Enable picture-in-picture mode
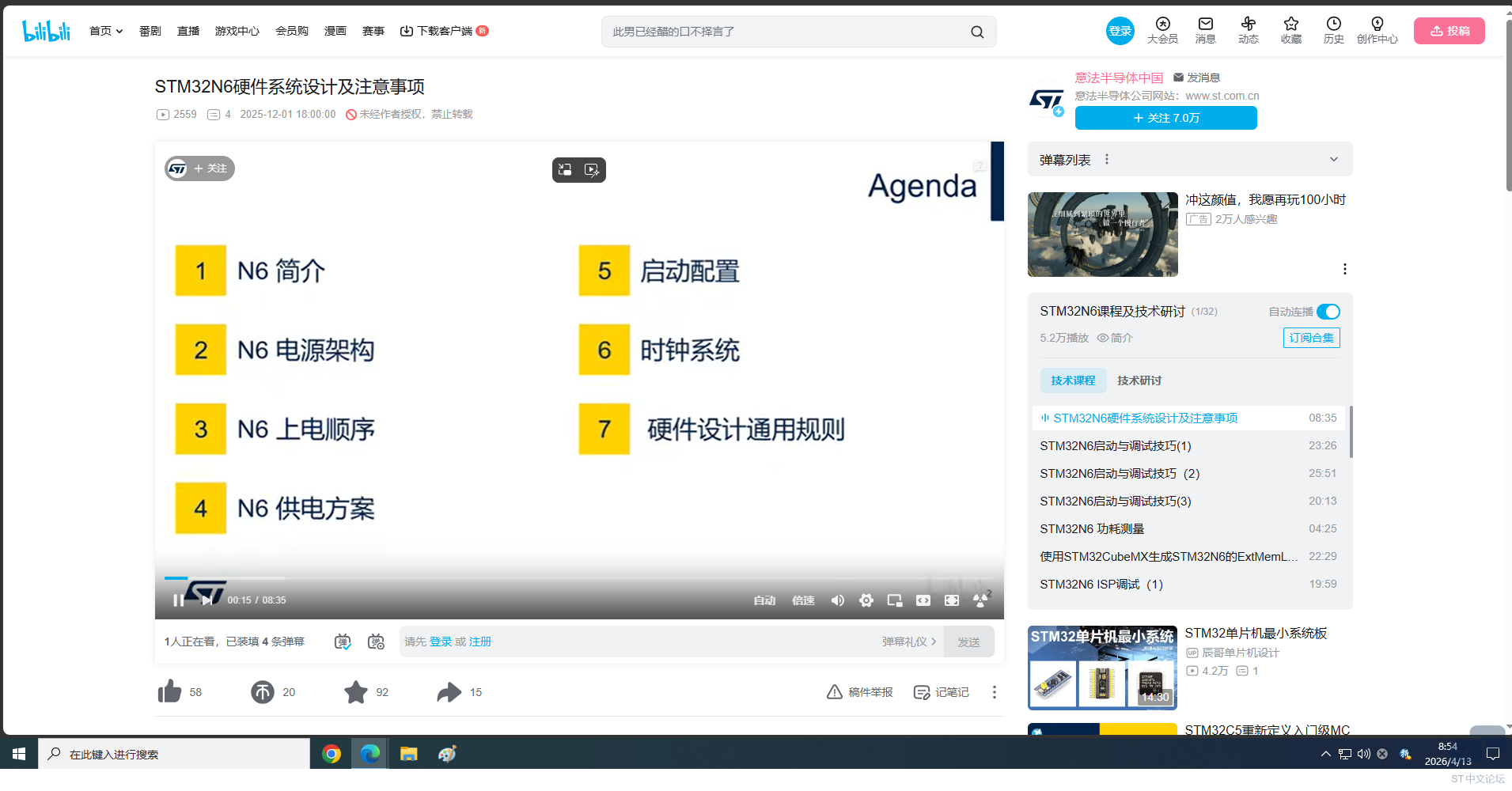This screenshot has height=791, width=1512. point(895,600)
